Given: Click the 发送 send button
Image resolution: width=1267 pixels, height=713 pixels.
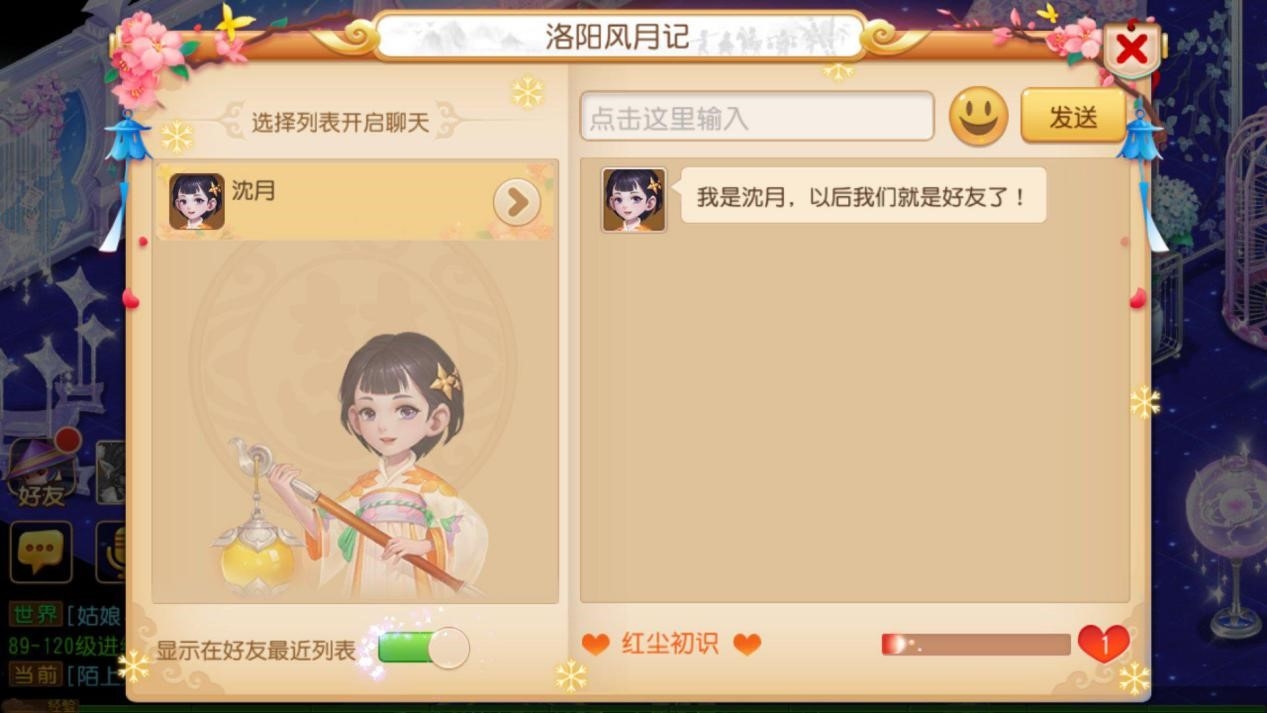Looking at the screenshot, I should tap(1073, 116).
